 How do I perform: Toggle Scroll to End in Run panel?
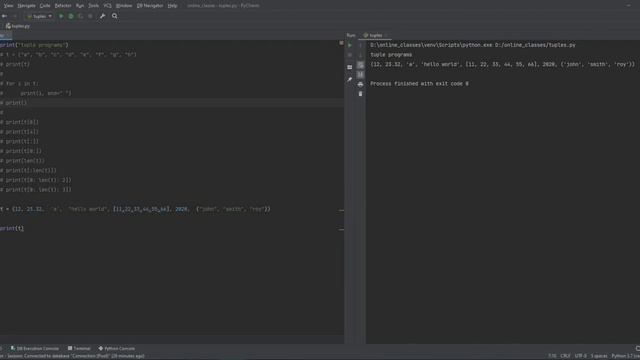tap(360, 74)
